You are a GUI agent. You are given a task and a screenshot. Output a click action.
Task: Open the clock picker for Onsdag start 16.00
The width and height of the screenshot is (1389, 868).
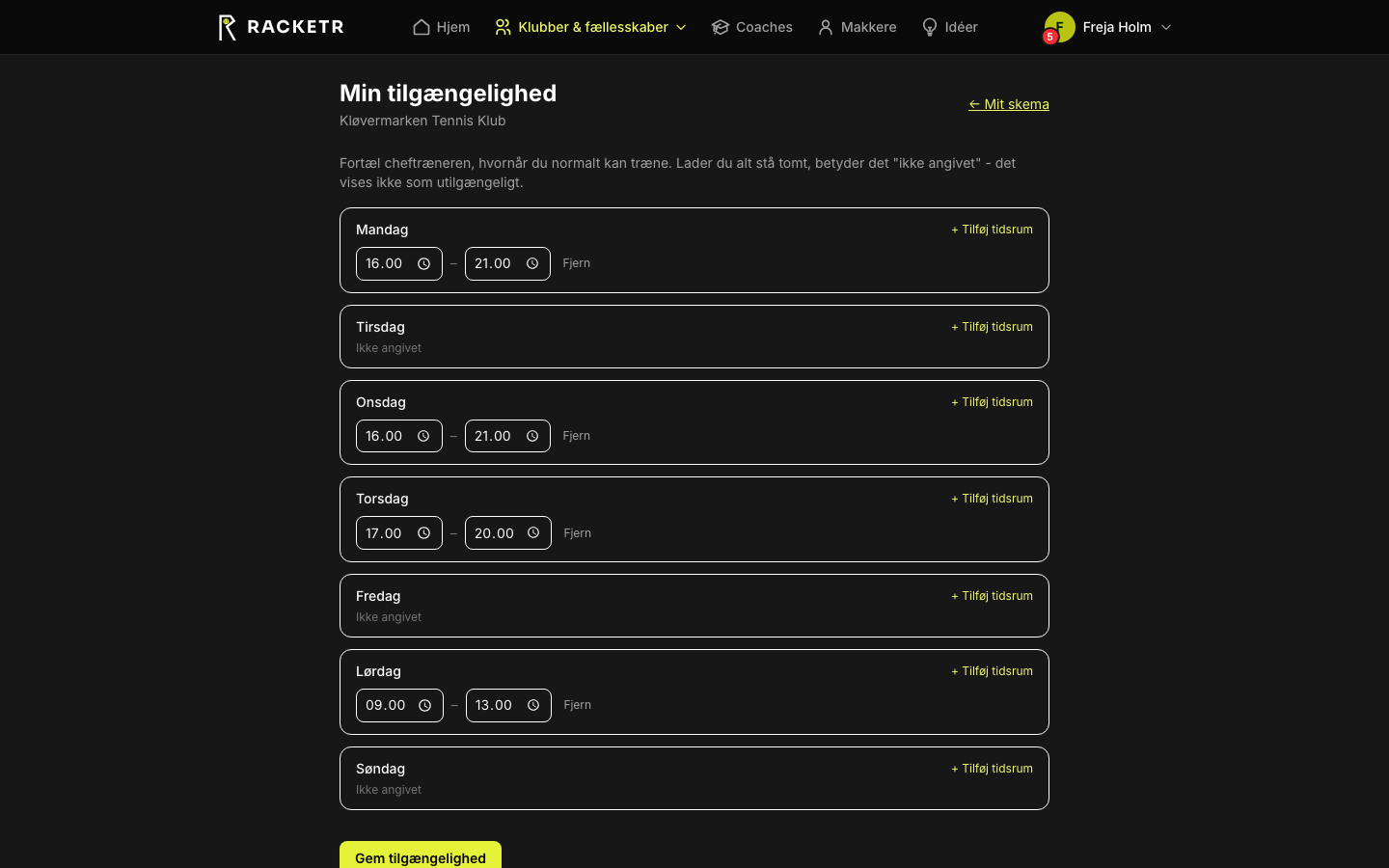[423, 436]
